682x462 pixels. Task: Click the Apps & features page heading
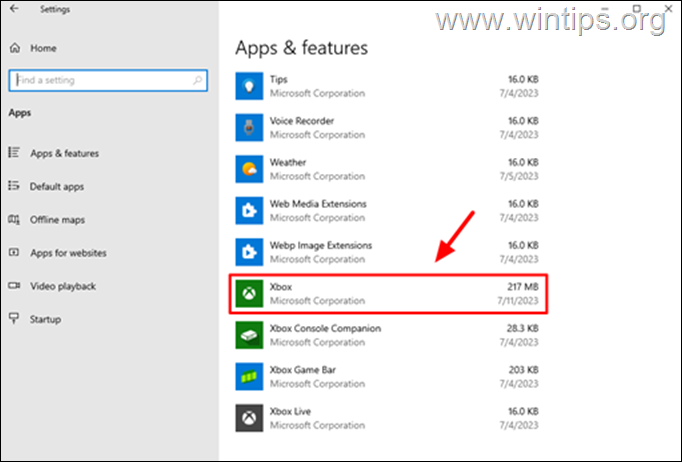pyautogui.click(x=301, y=48)
